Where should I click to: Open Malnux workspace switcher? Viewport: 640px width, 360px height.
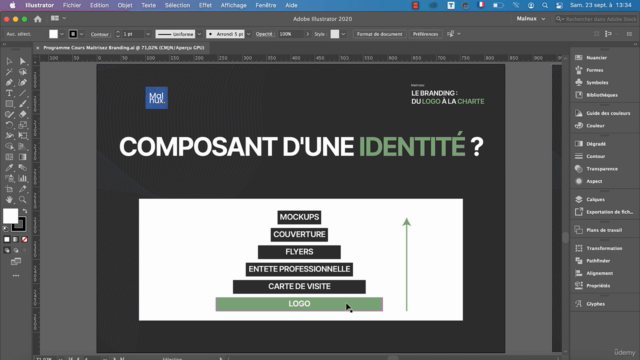point(531,19)
